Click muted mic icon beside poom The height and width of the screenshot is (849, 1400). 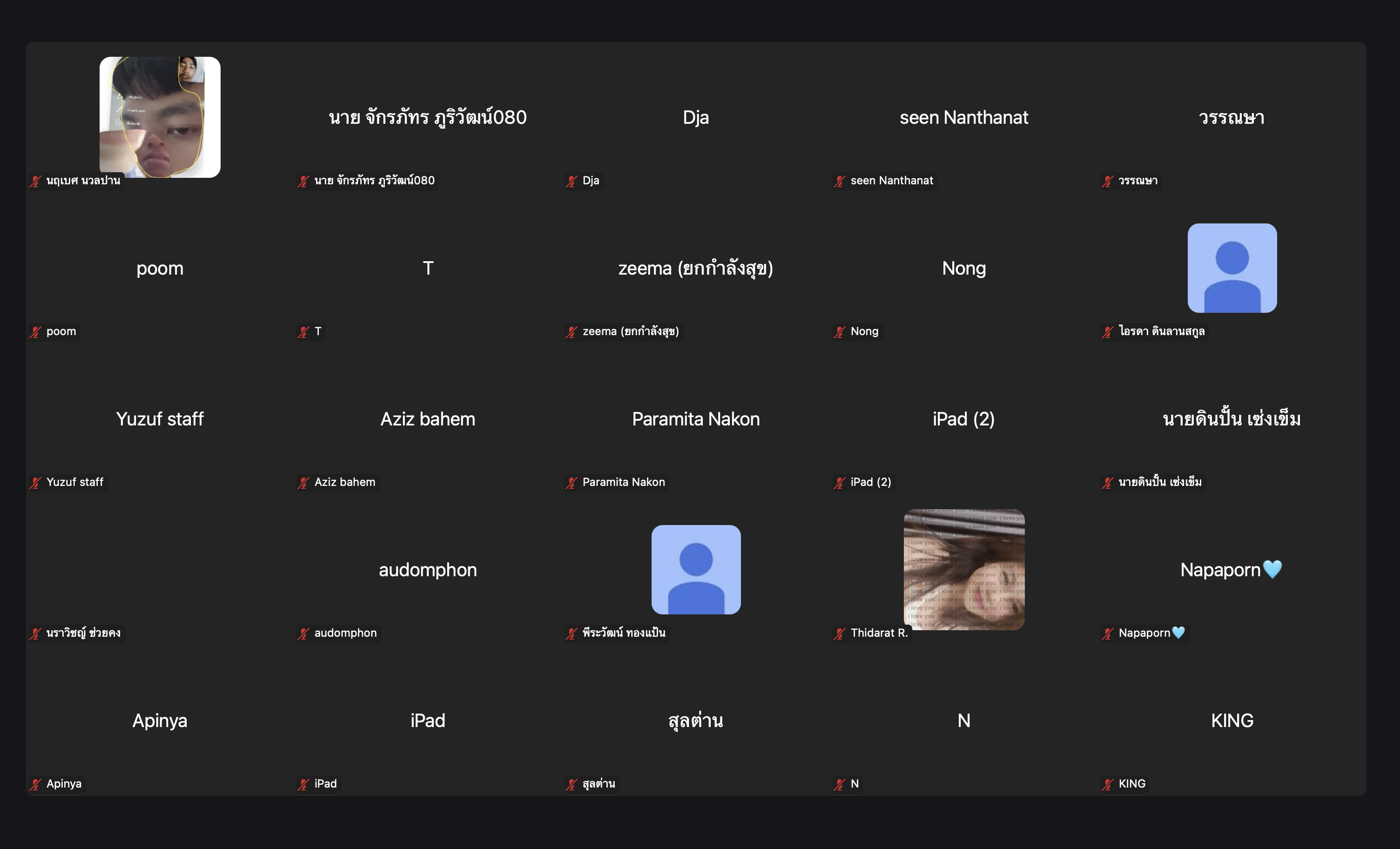click(36, 332)
